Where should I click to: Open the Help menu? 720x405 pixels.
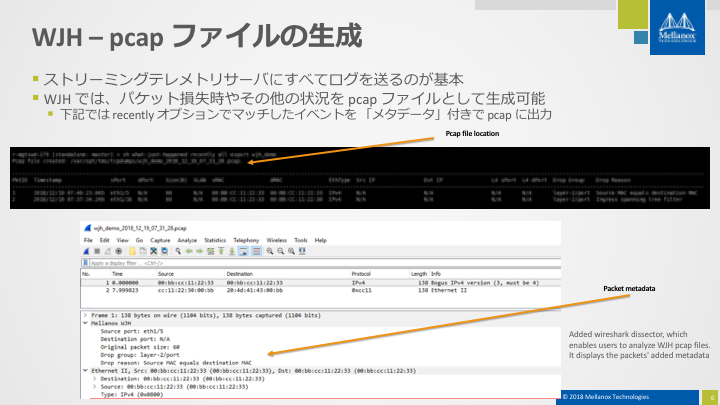[321, 240]
